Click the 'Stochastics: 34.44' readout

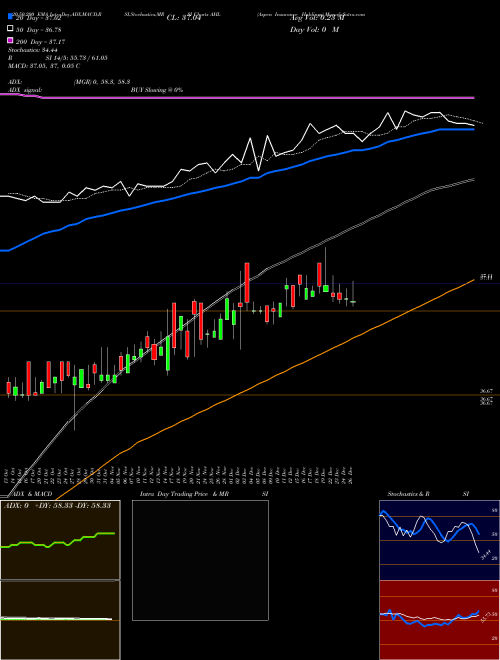33,50
